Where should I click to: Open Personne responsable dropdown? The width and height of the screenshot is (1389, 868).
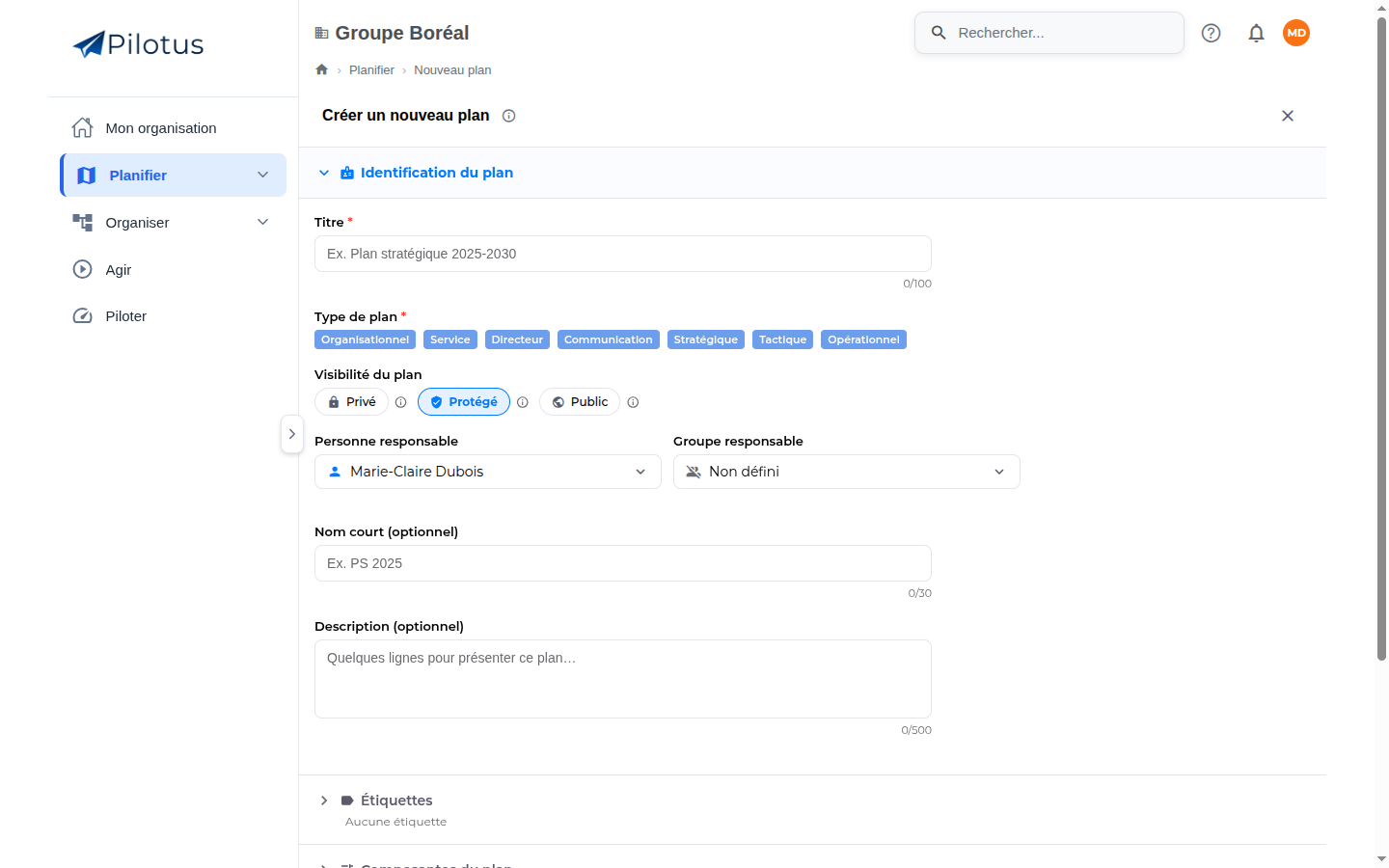tap(488, 472)
